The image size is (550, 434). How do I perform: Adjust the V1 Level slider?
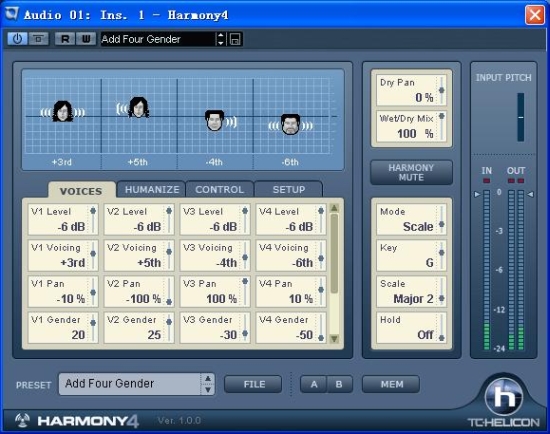(93, 219)
